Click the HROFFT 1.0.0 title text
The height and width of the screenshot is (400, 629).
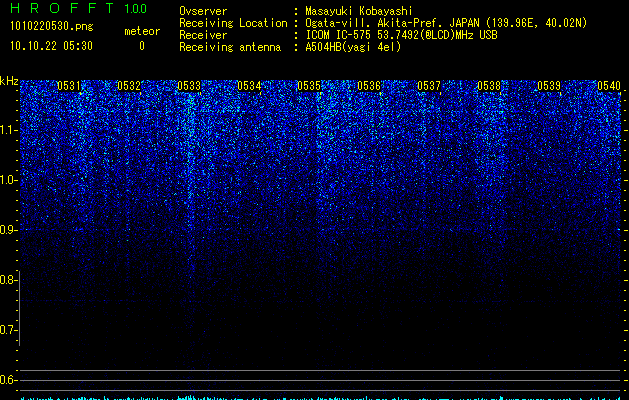78,8
